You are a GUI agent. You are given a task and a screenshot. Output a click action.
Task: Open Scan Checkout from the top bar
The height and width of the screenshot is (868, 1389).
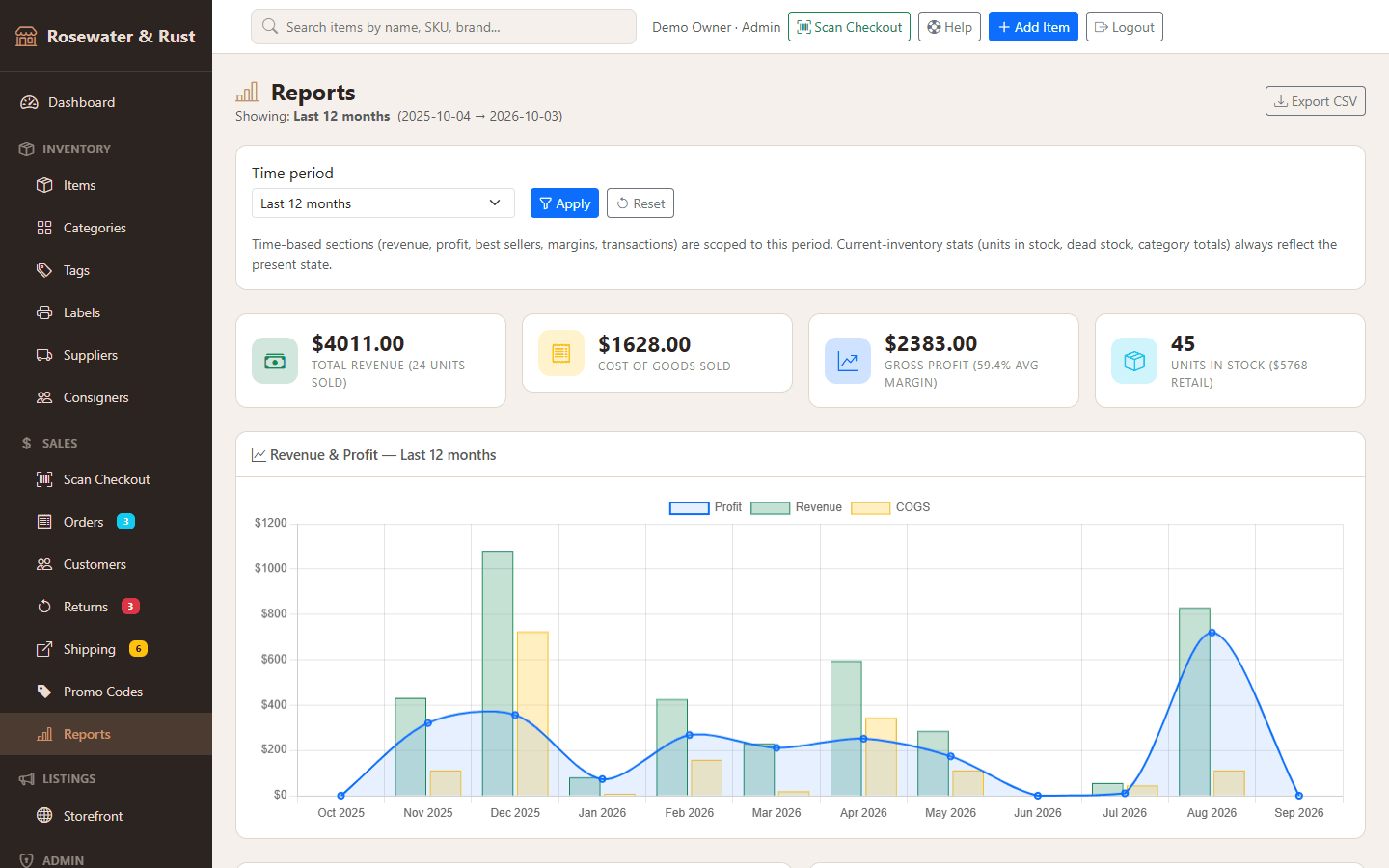tap(849, 27)
